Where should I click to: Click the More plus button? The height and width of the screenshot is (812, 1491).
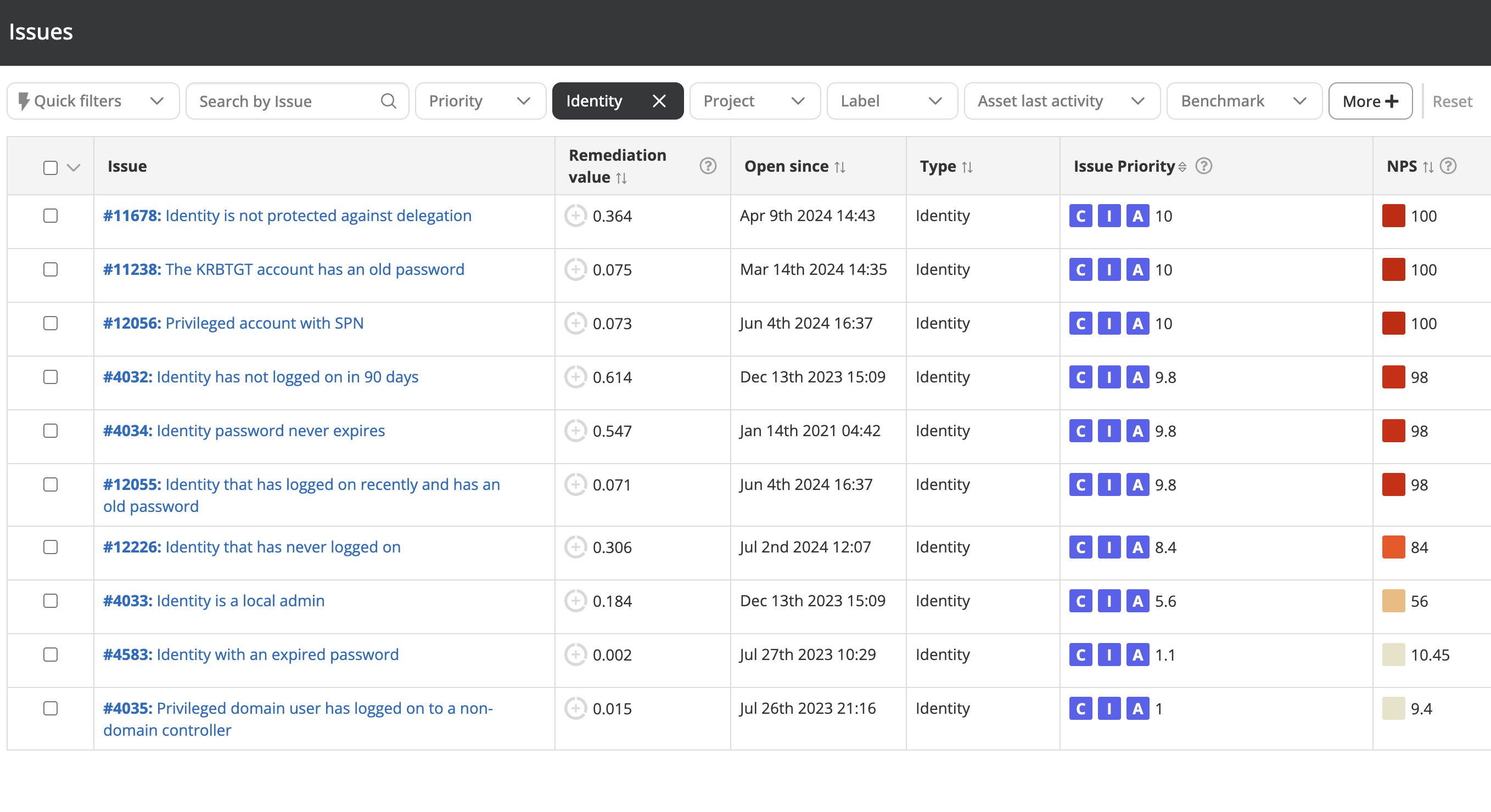pos(1370,101)
